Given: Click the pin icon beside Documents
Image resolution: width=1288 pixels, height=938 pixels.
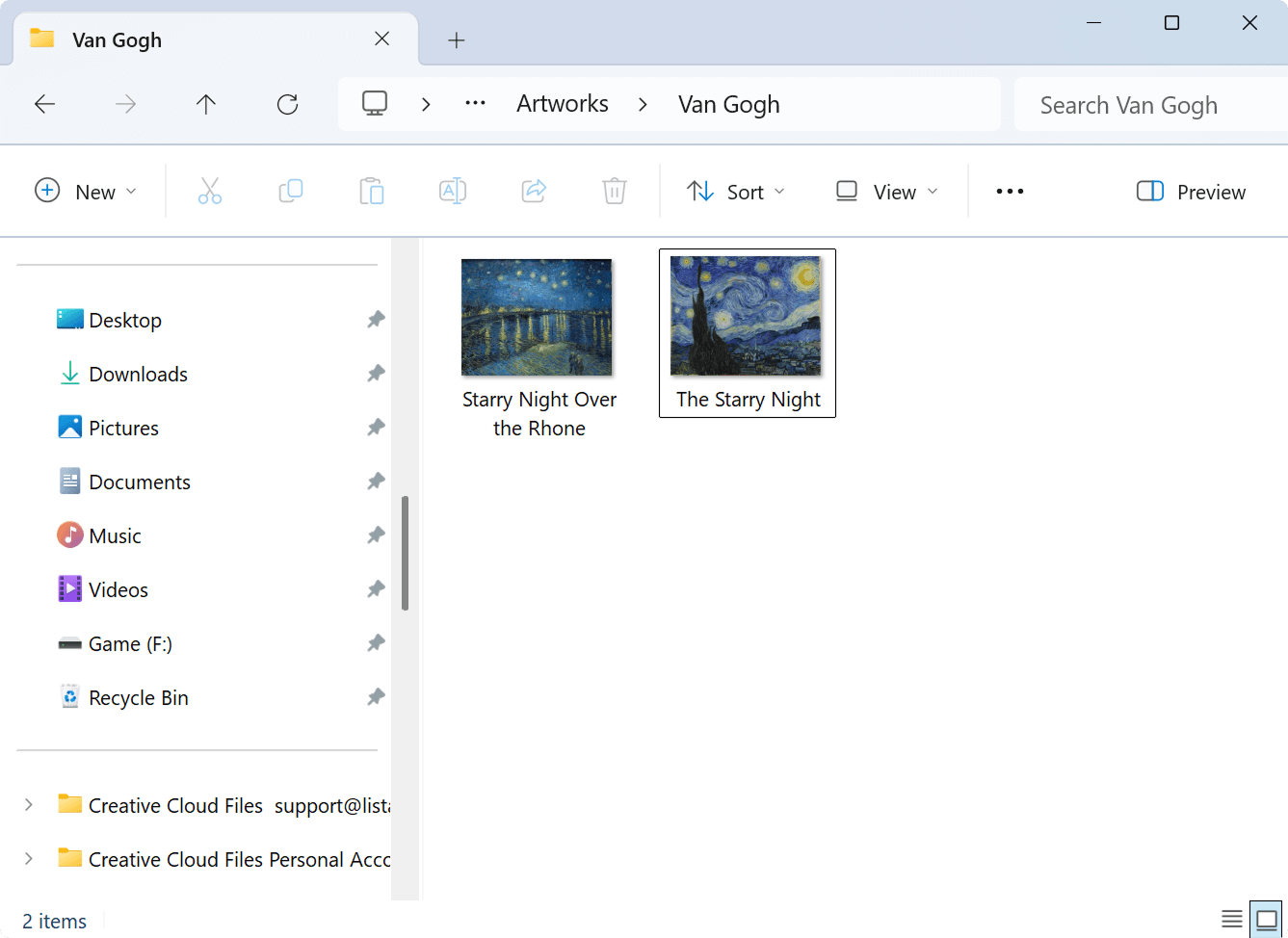Looking at the screenshot, I should point(376,482).
